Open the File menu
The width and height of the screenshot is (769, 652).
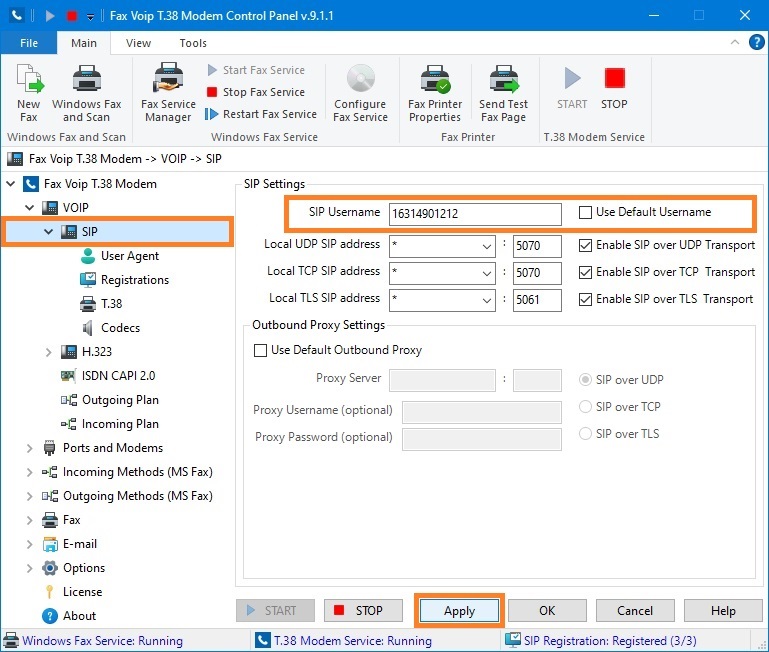coord(29,43)
